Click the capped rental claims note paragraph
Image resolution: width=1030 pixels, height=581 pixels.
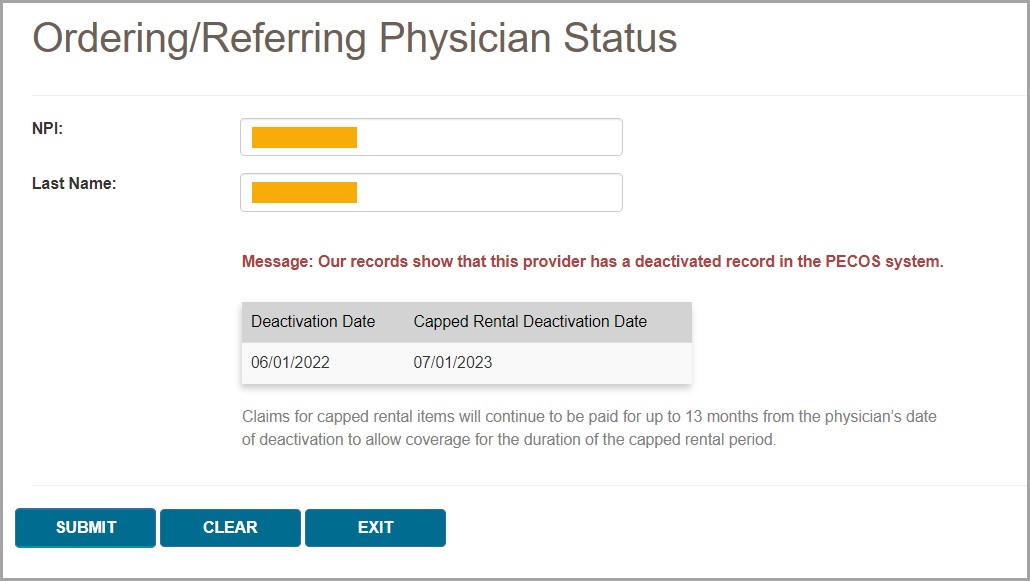coord(590,427)
